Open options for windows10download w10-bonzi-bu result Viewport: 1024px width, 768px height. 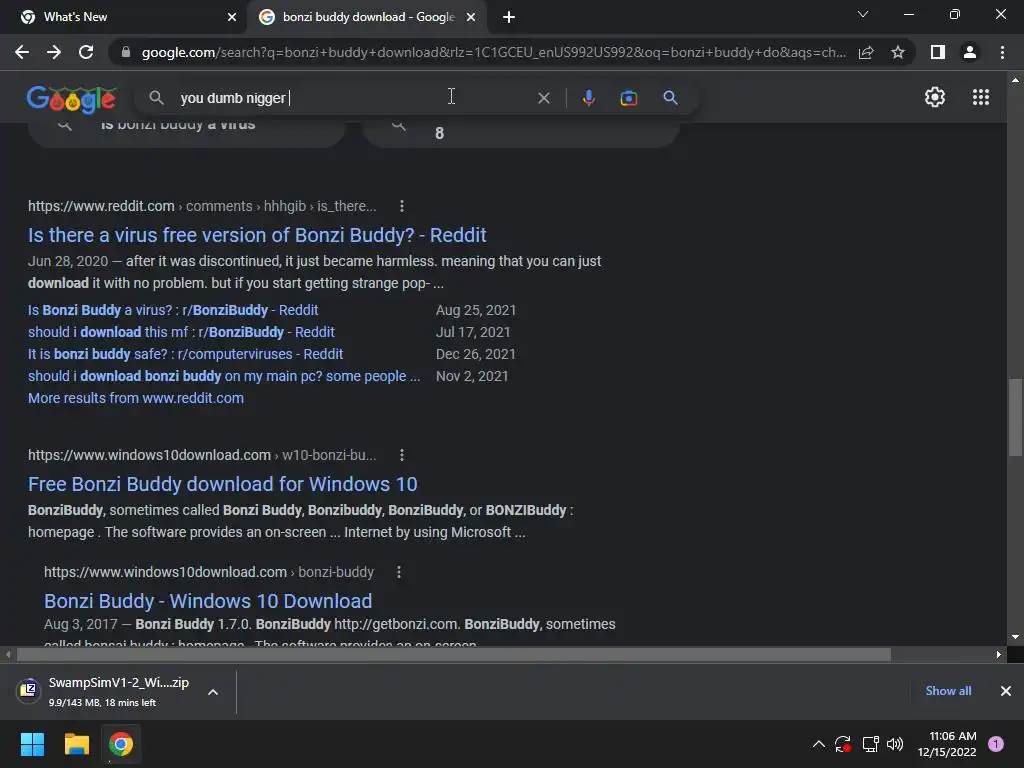tap(402, 455)
